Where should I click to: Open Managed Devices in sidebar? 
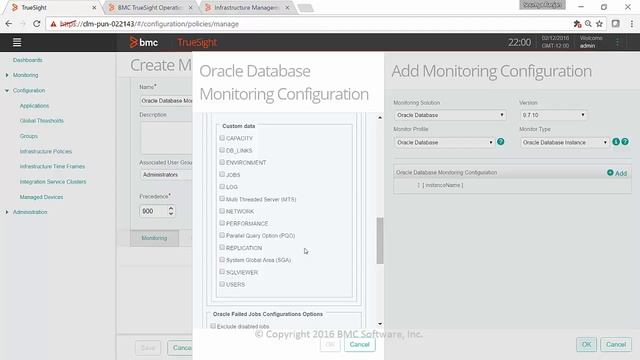41,197
